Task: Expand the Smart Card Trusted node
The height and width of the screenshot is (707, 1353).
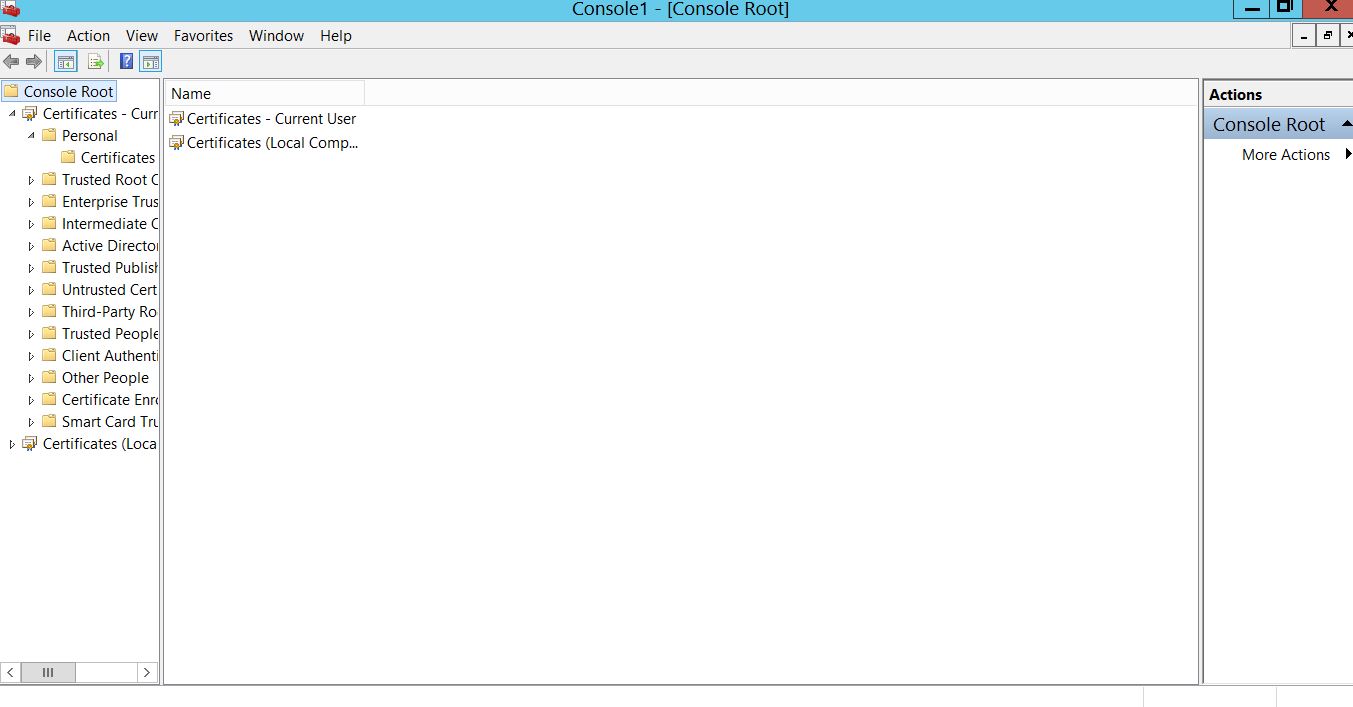Action: pos(31,422)
